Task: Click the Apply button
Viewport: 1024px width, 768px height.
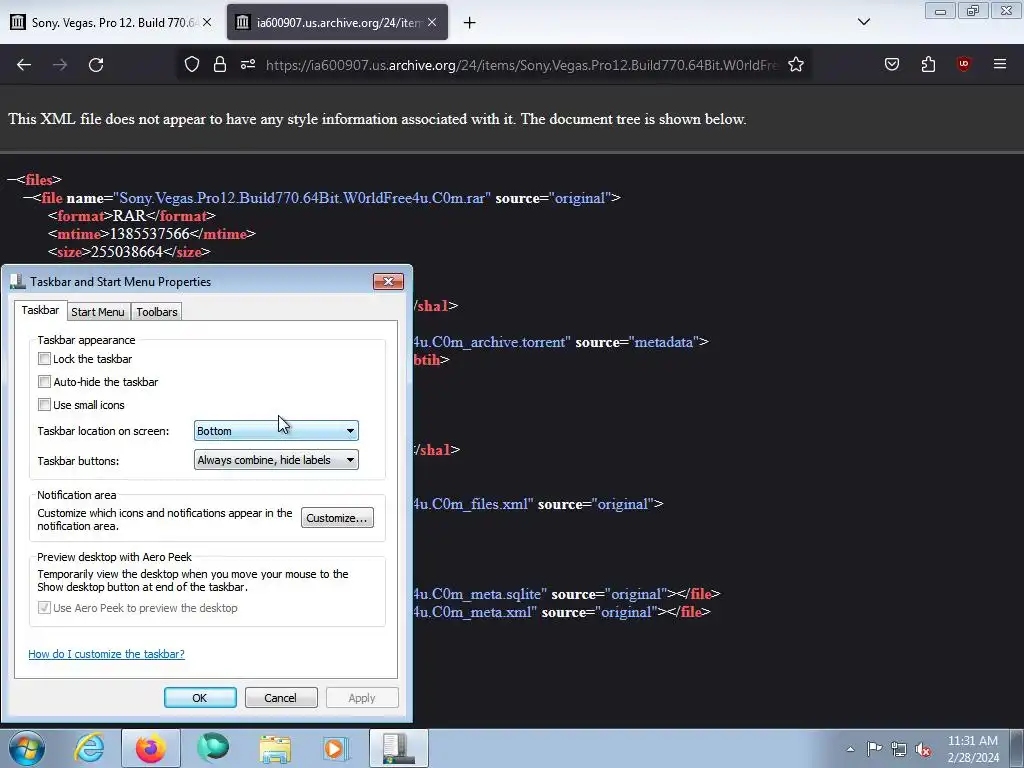Action: pyautogui.click(x=362, y=697)
